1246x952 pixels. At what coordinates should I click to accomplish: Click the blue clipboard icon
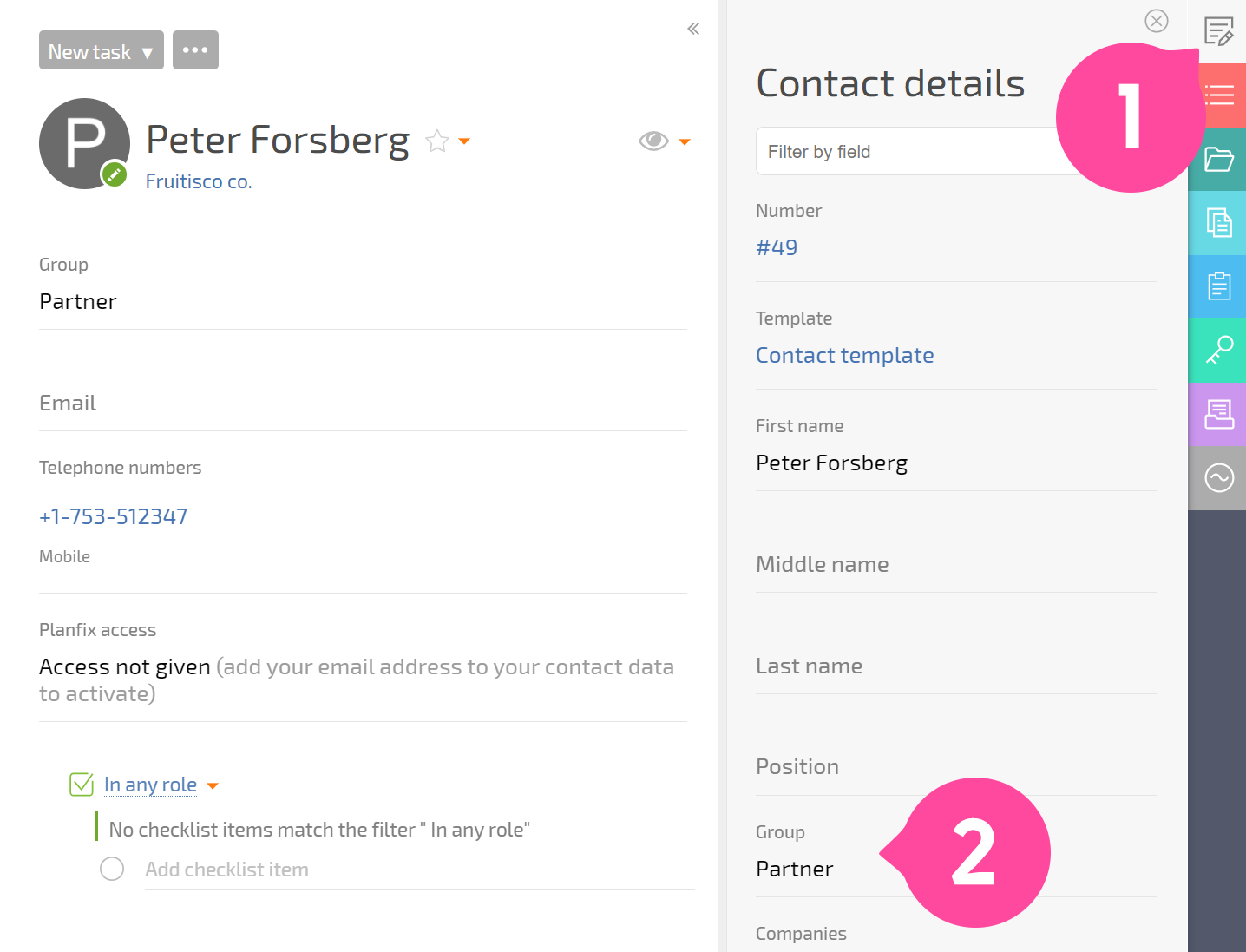tap(1218, 286)
